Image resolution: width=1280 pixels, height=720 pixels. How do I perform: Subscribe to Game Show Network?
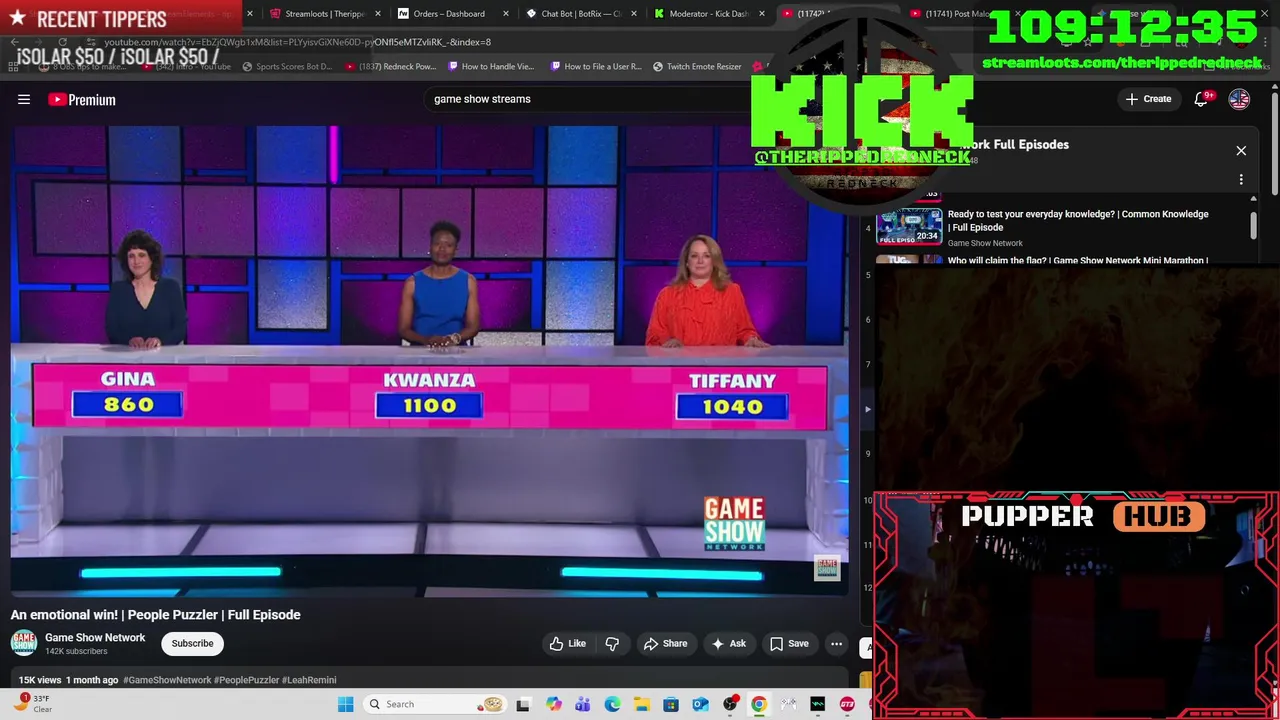click(x=192, y=644)
